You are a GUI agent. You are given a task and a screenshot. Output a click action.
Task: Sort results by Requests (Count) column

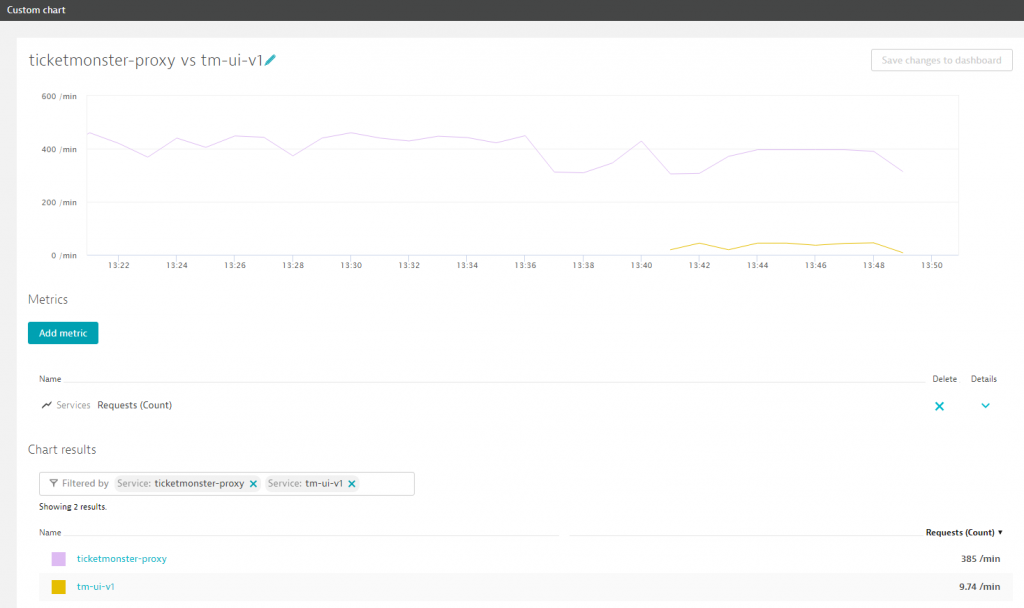tap(964, 532)
